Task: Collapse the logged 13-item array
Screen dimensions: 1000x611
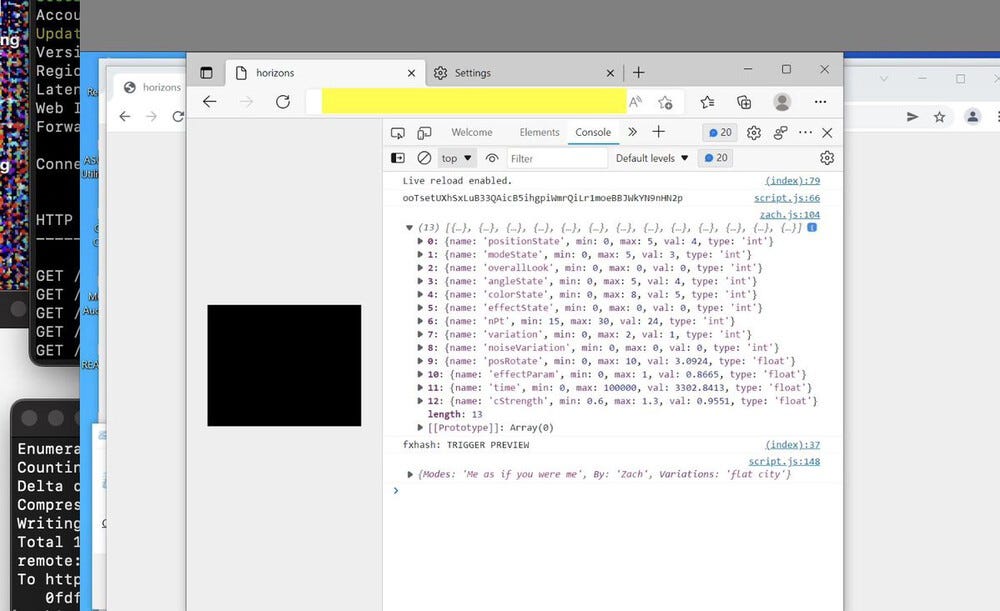Action: pyautogui.click(x=409, y=228)
